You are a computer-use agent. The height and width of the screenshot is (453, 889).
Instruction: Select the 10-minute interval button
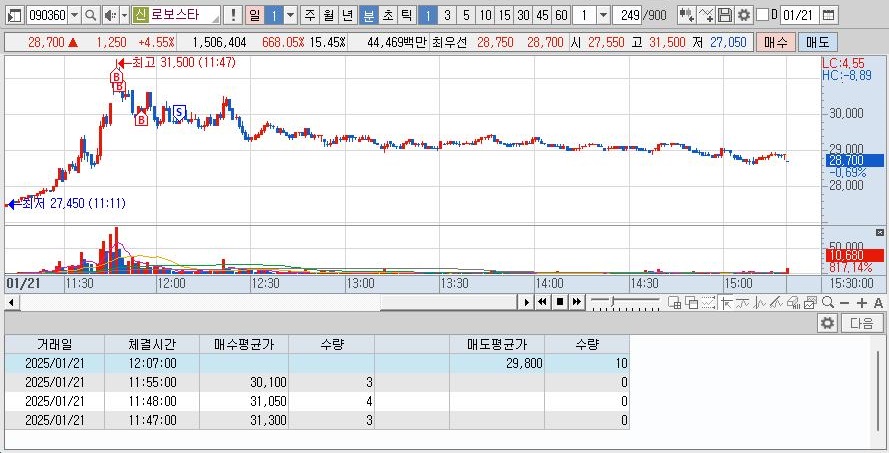pos(485,15)
